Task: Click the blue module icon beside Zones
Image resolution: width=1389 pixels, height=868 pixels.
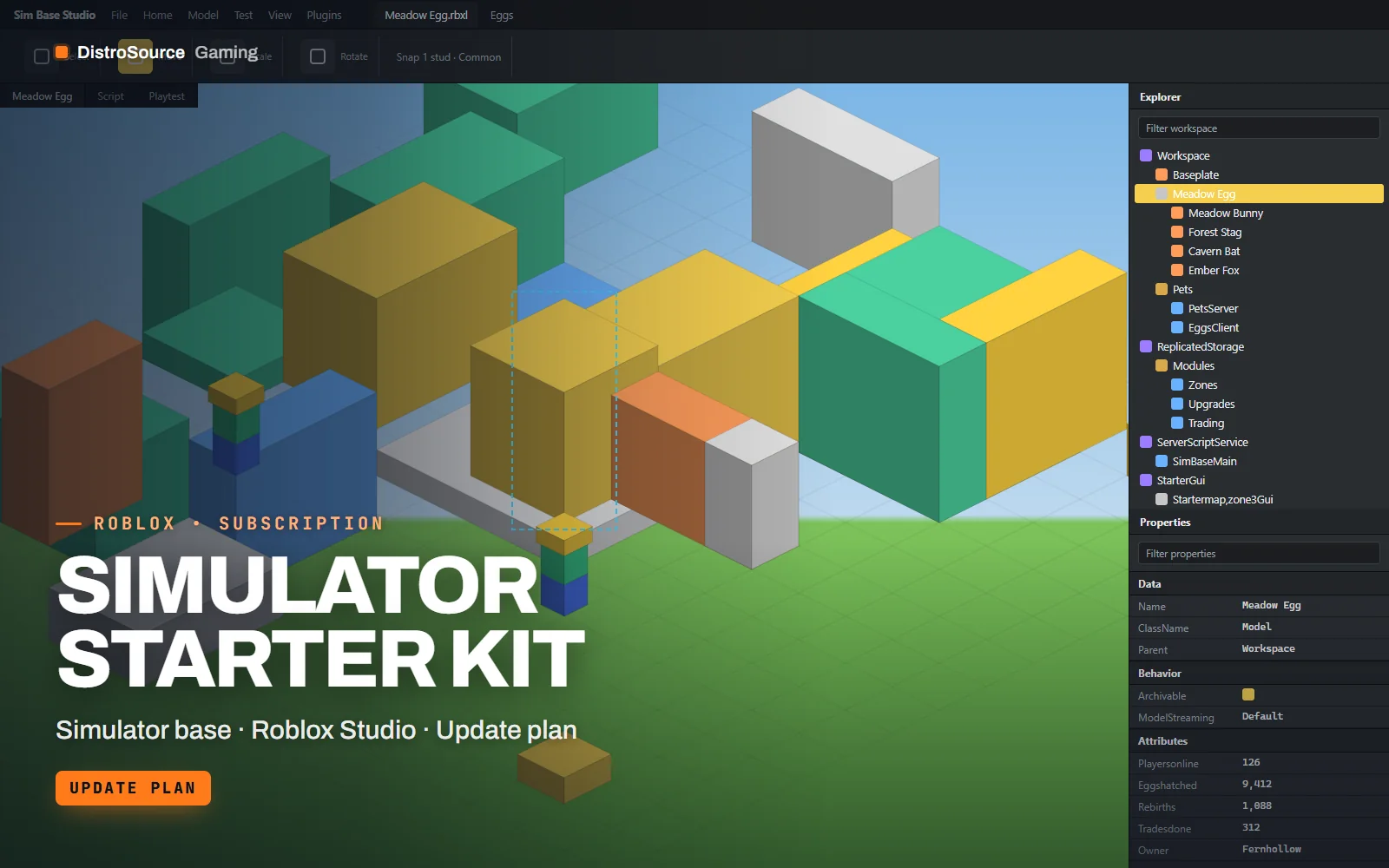Action: pos(1177,385)
